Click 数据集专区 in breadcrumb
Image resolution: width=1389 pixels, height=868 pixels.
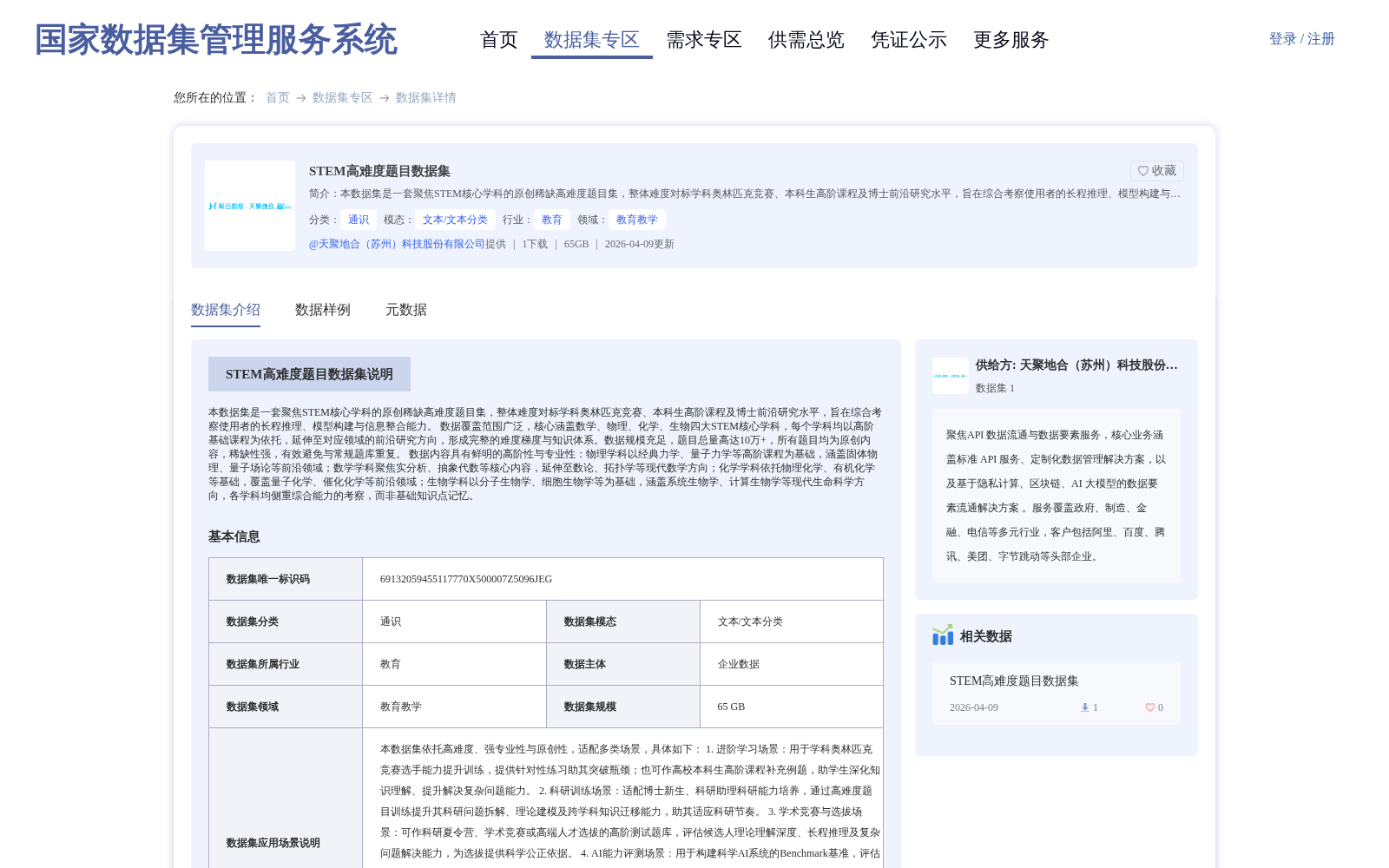pyautogui.click(x=343, y=98)
